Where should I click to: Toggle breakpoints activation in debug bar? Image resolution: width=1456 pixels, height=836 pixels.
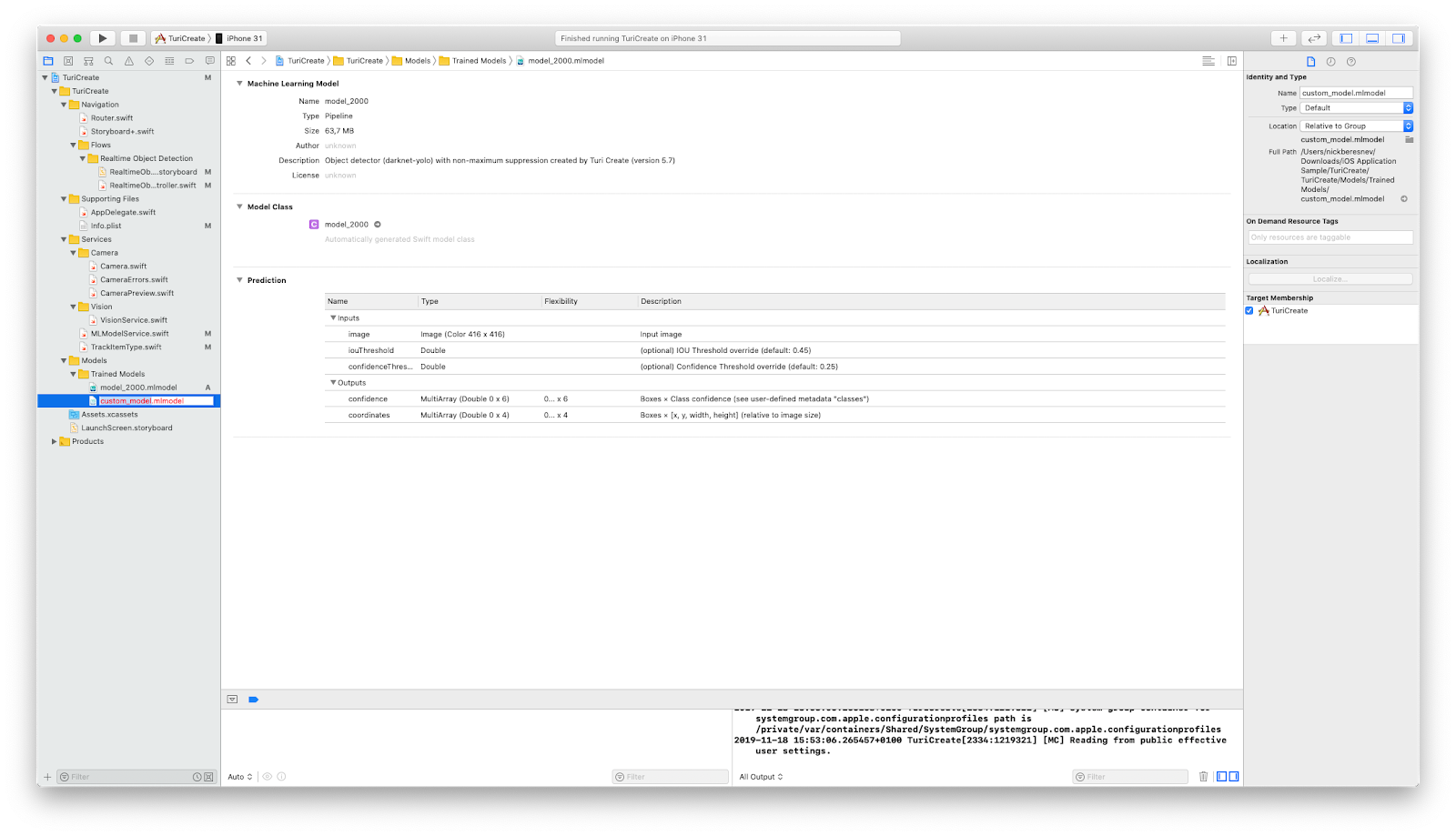click(x=253, y=700)
